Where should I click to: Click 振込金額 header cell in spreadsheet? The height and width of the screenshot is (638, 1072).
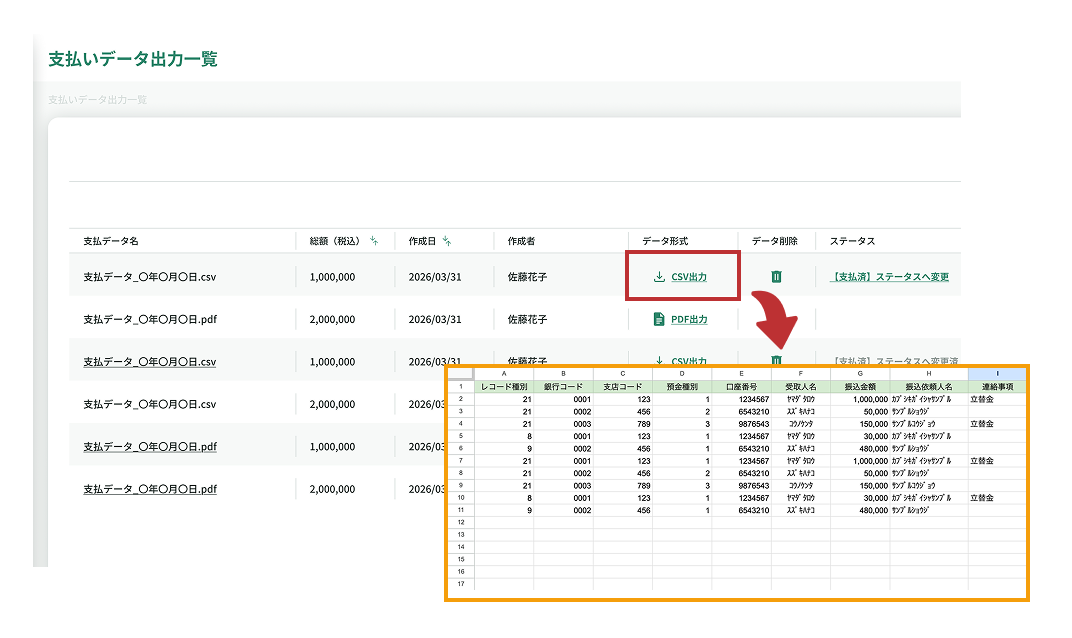pyautogui.click(x=860, y=386)
